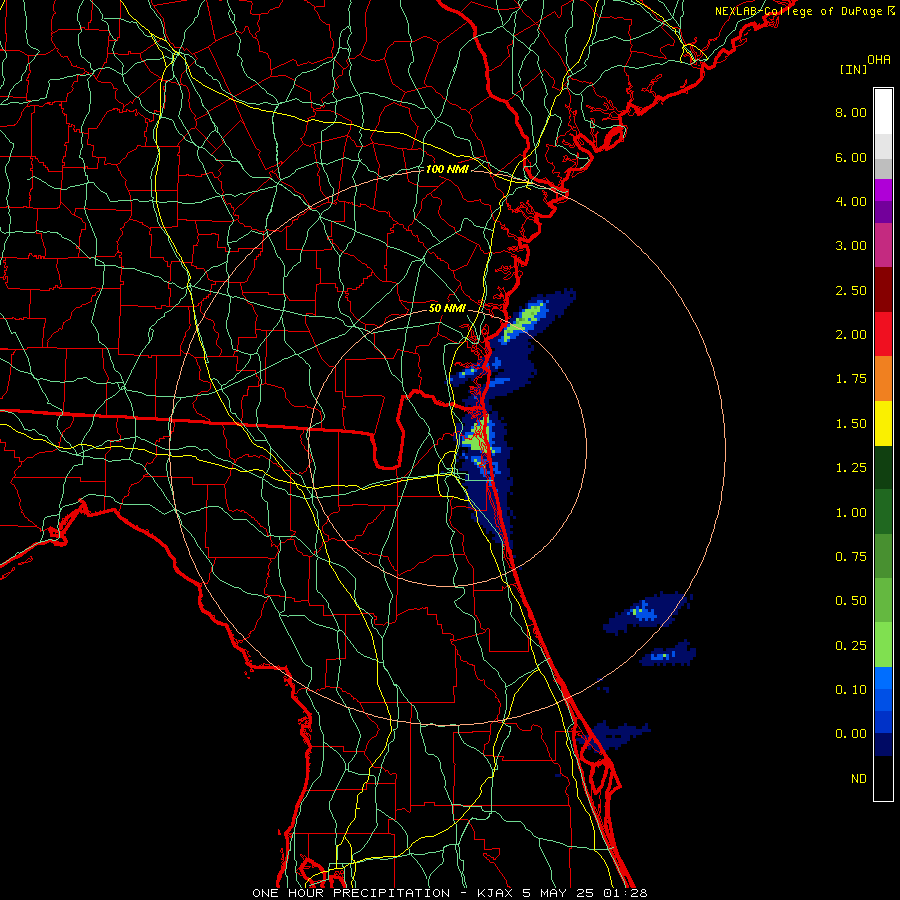The width and height of the screenshot is (900, 900).
Task: Click the OHA product code label
Action: (x=879, y=60)
